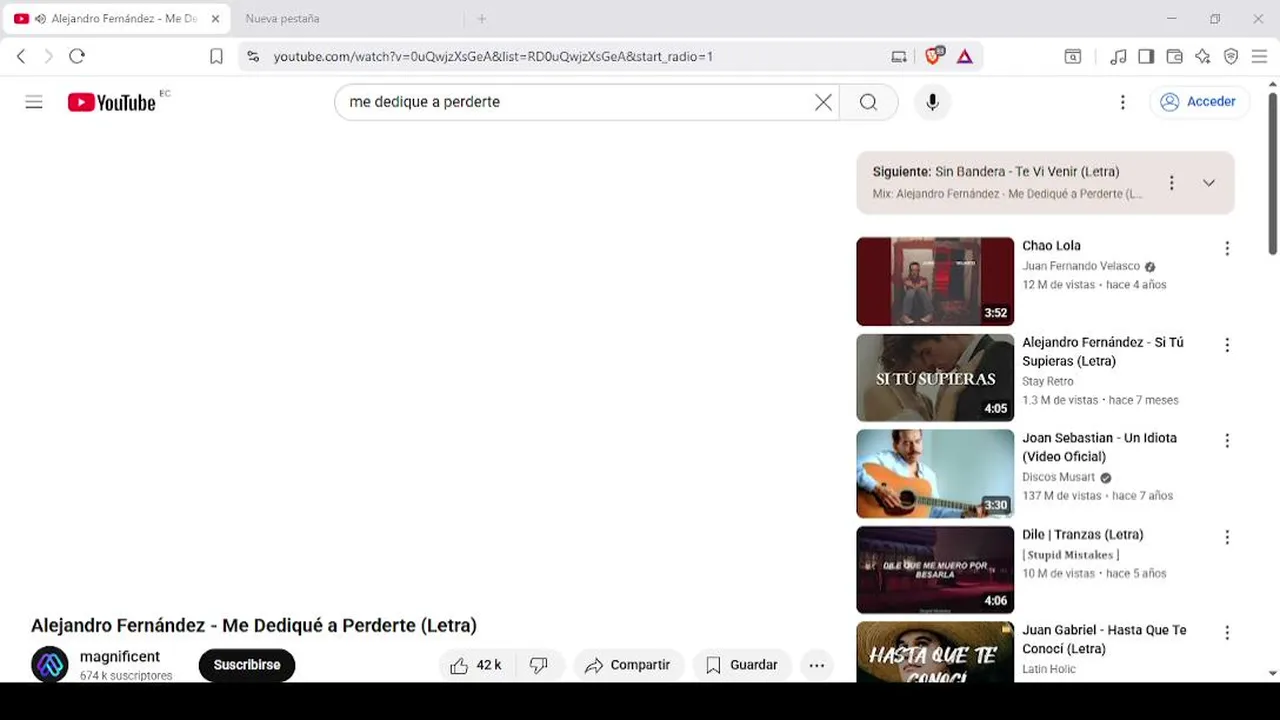Image resolution: width=1280 pixels, height=720 pixels.
Task: Expand the mix playlist panel chevron
Action: pyautogui.click(x=1208, y=183)
